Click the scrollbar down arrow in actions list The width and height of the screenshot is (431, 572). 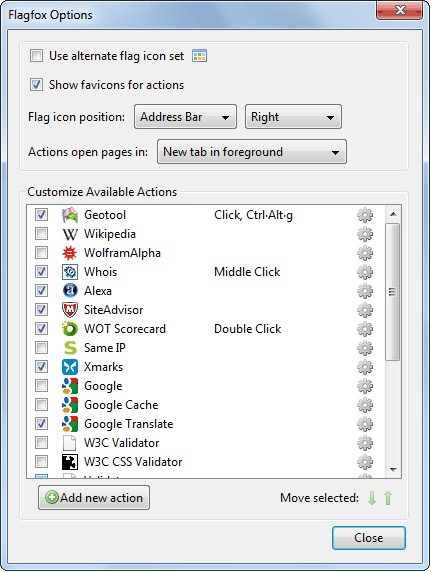[393, 469]
